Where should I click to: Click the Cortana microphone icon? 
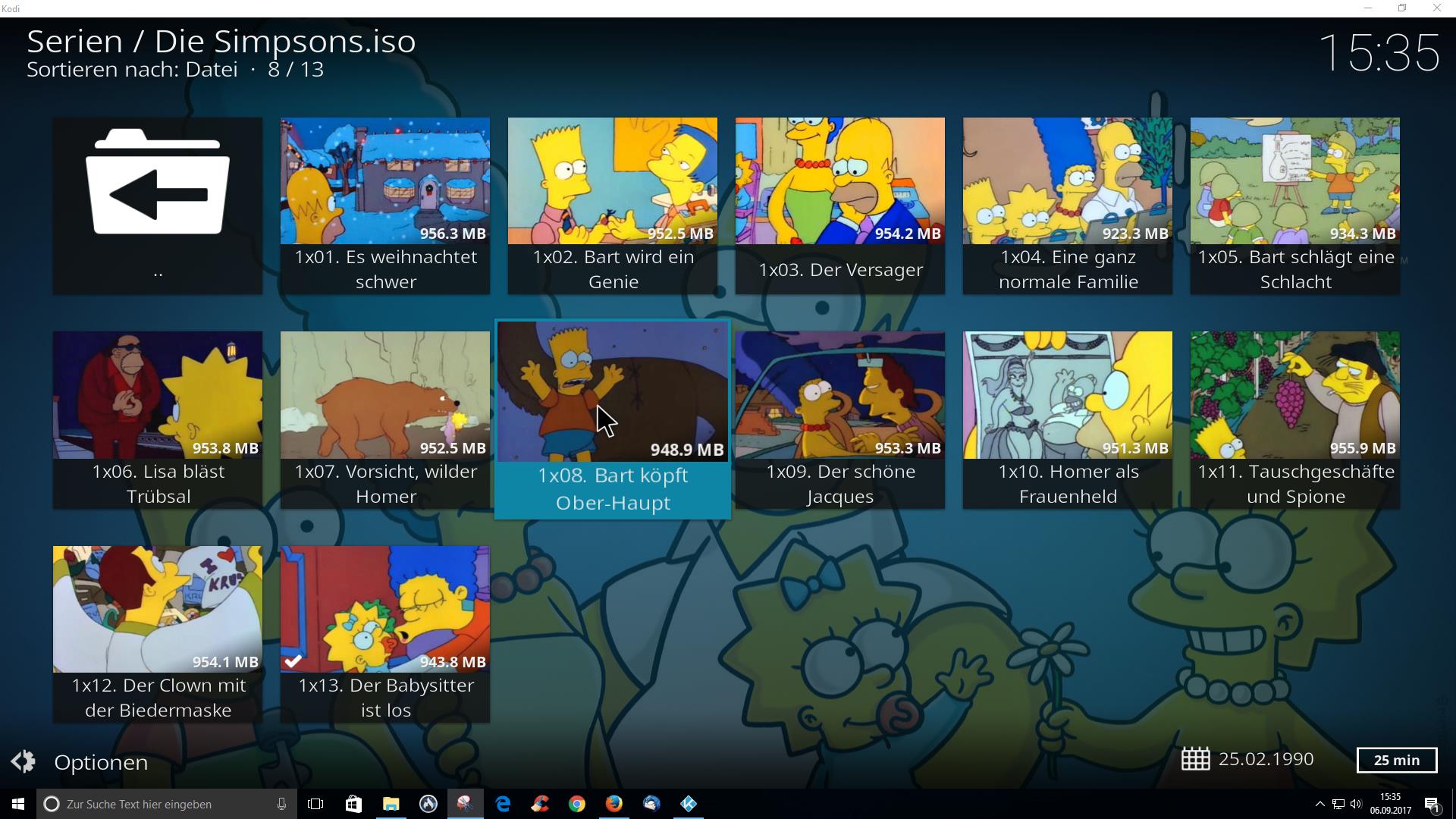pos(281,804)
